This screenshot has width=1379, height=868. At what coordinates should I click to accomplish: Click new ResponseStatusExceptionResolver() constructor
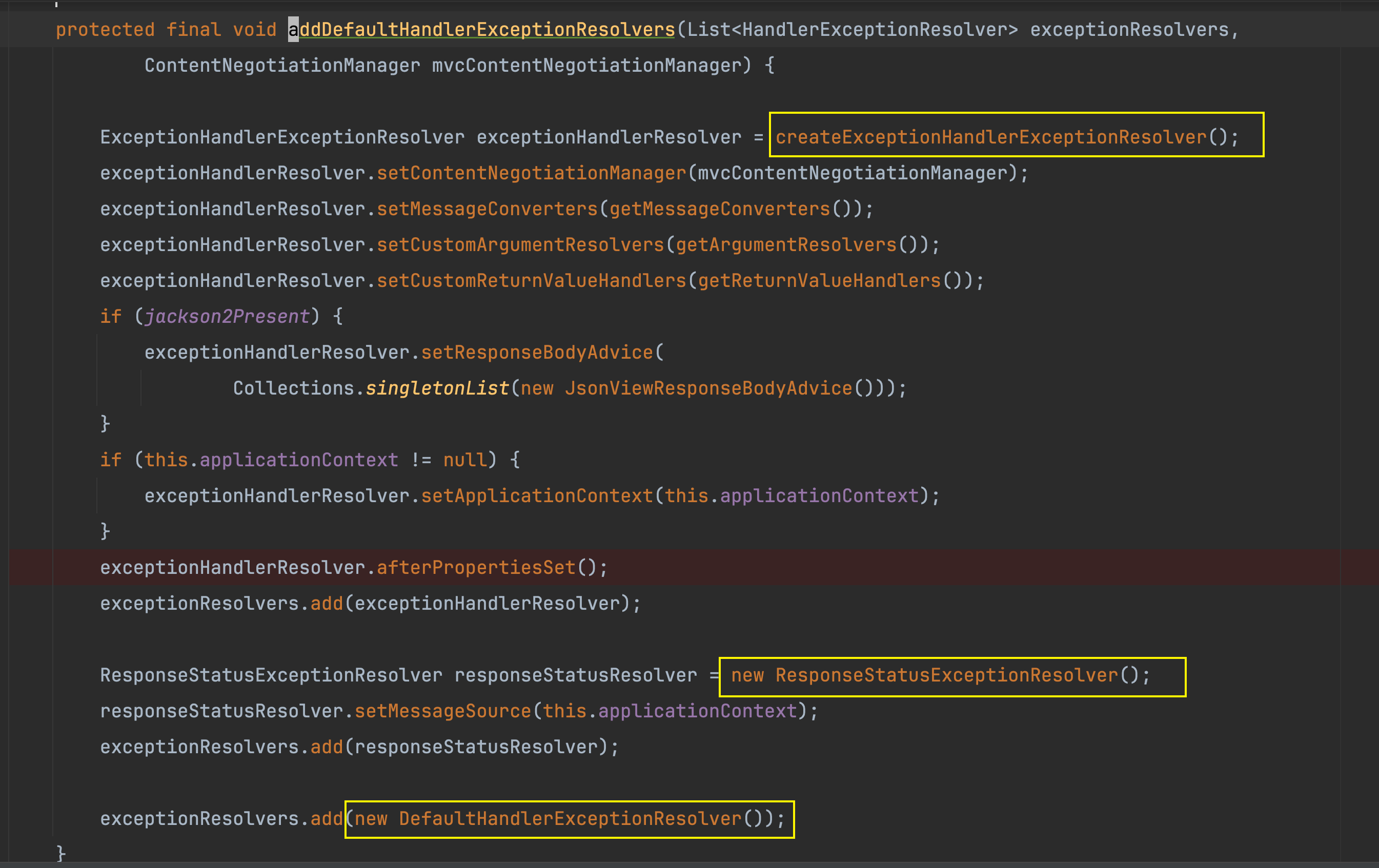click(x=936, y=675)
